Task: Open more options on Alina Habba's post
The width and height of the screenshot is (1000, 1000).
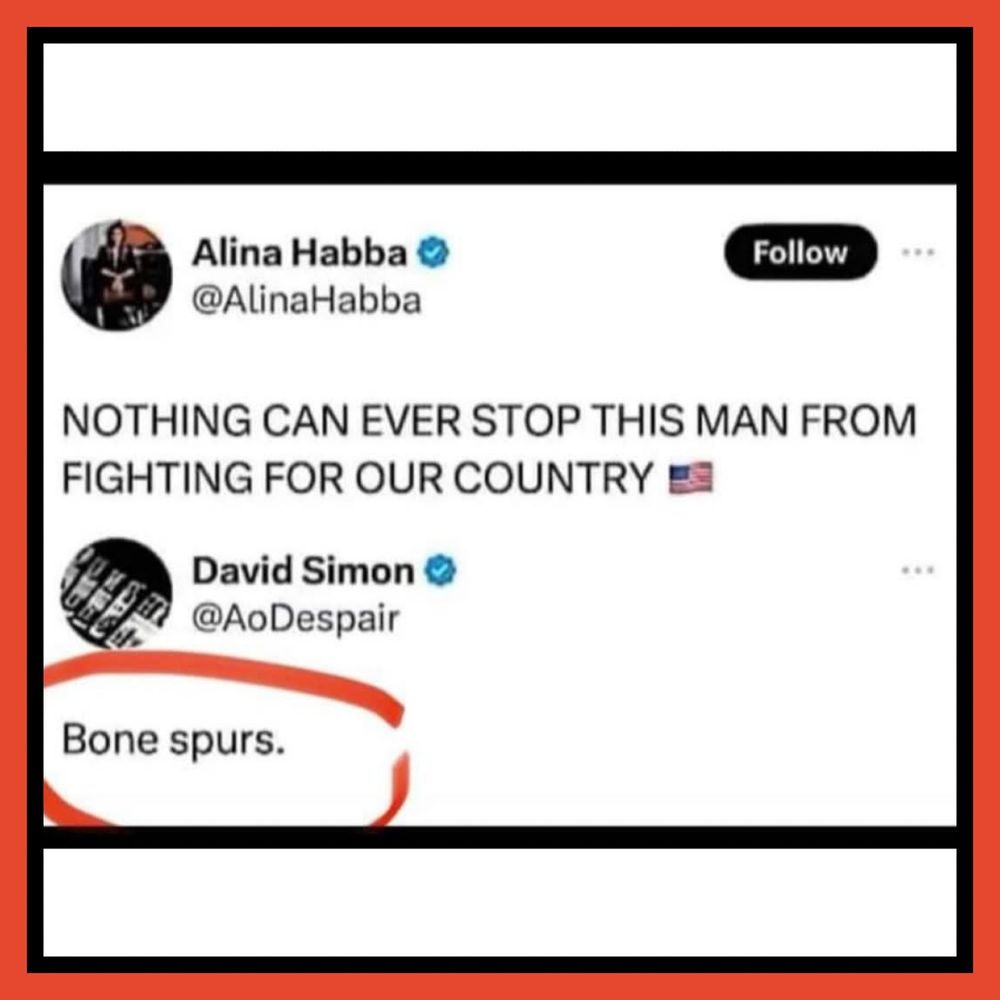Action: [x=918, y=253]
